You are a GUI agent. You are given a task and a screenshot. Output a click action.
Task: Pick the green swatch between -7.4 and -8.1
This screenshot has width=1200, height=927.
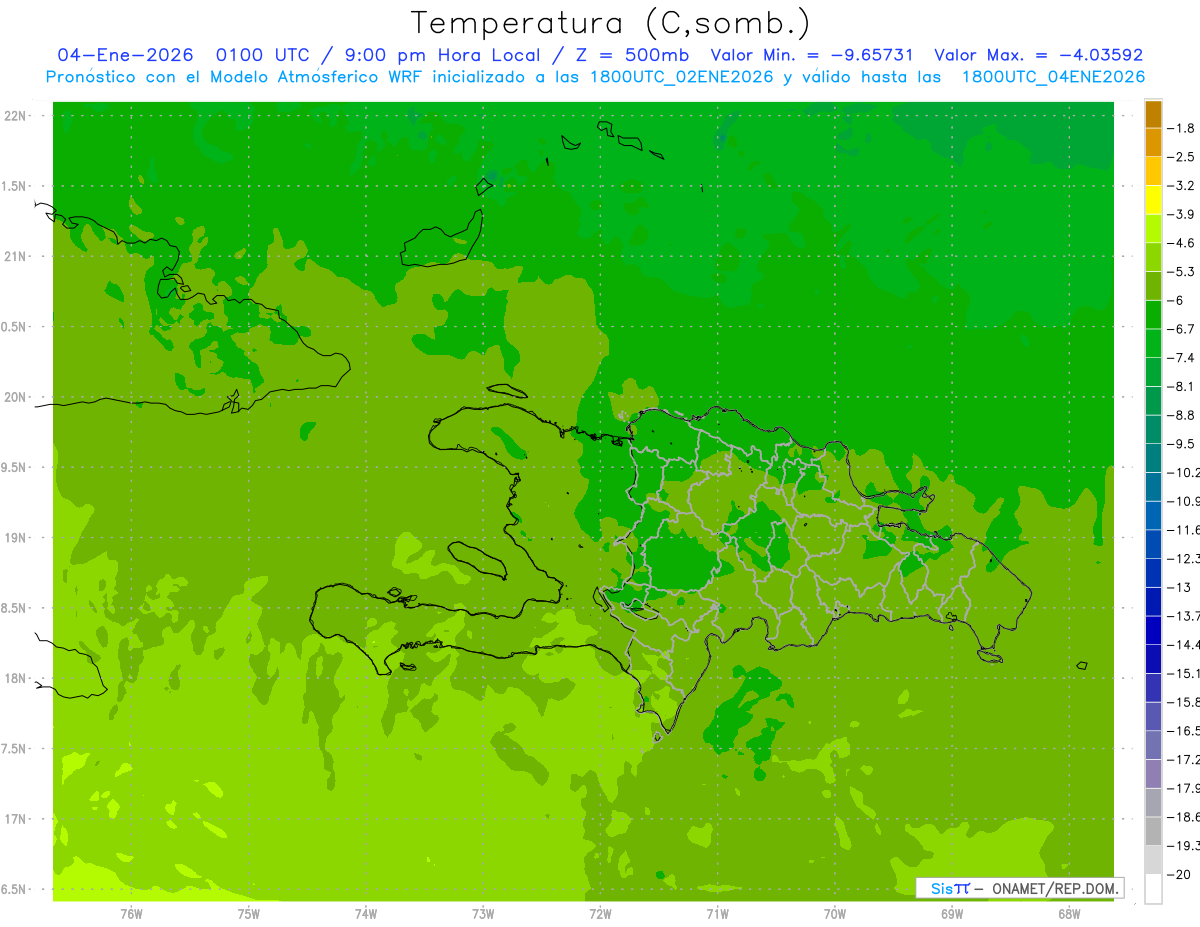[1153, 372]
